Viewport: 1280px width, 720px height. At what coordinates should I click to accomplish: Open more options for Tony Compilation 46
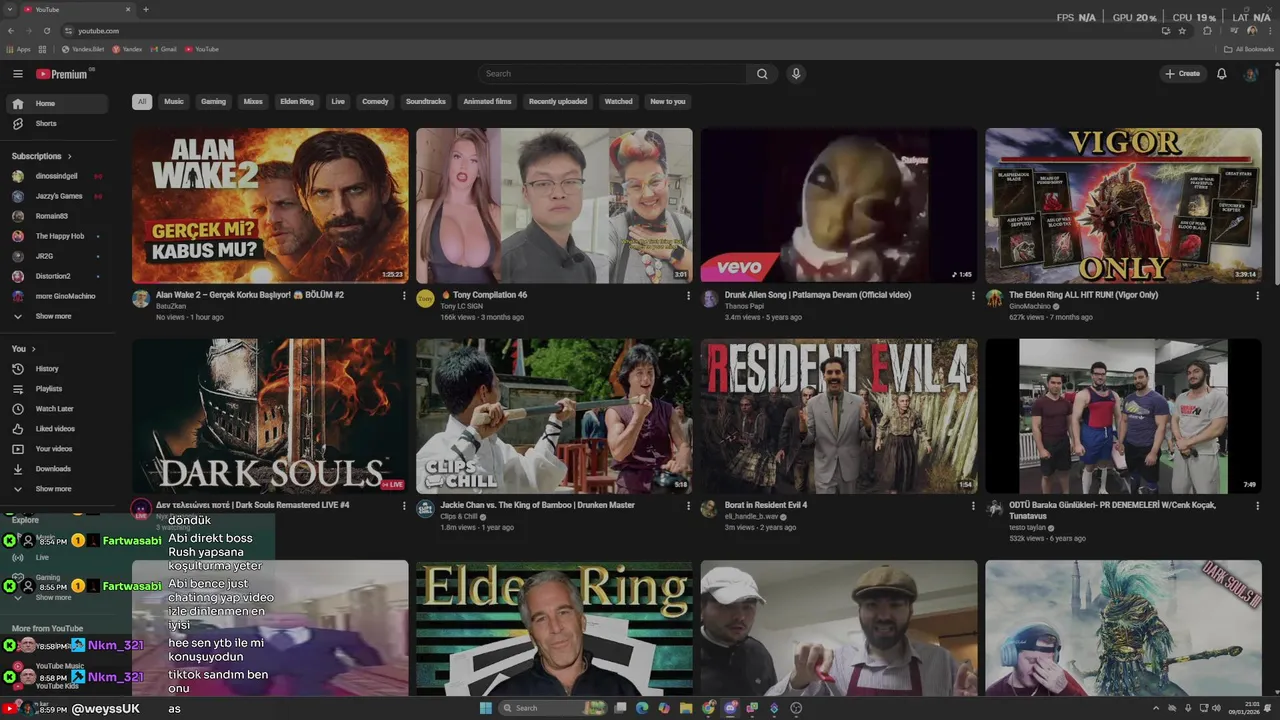pos(688,296)
